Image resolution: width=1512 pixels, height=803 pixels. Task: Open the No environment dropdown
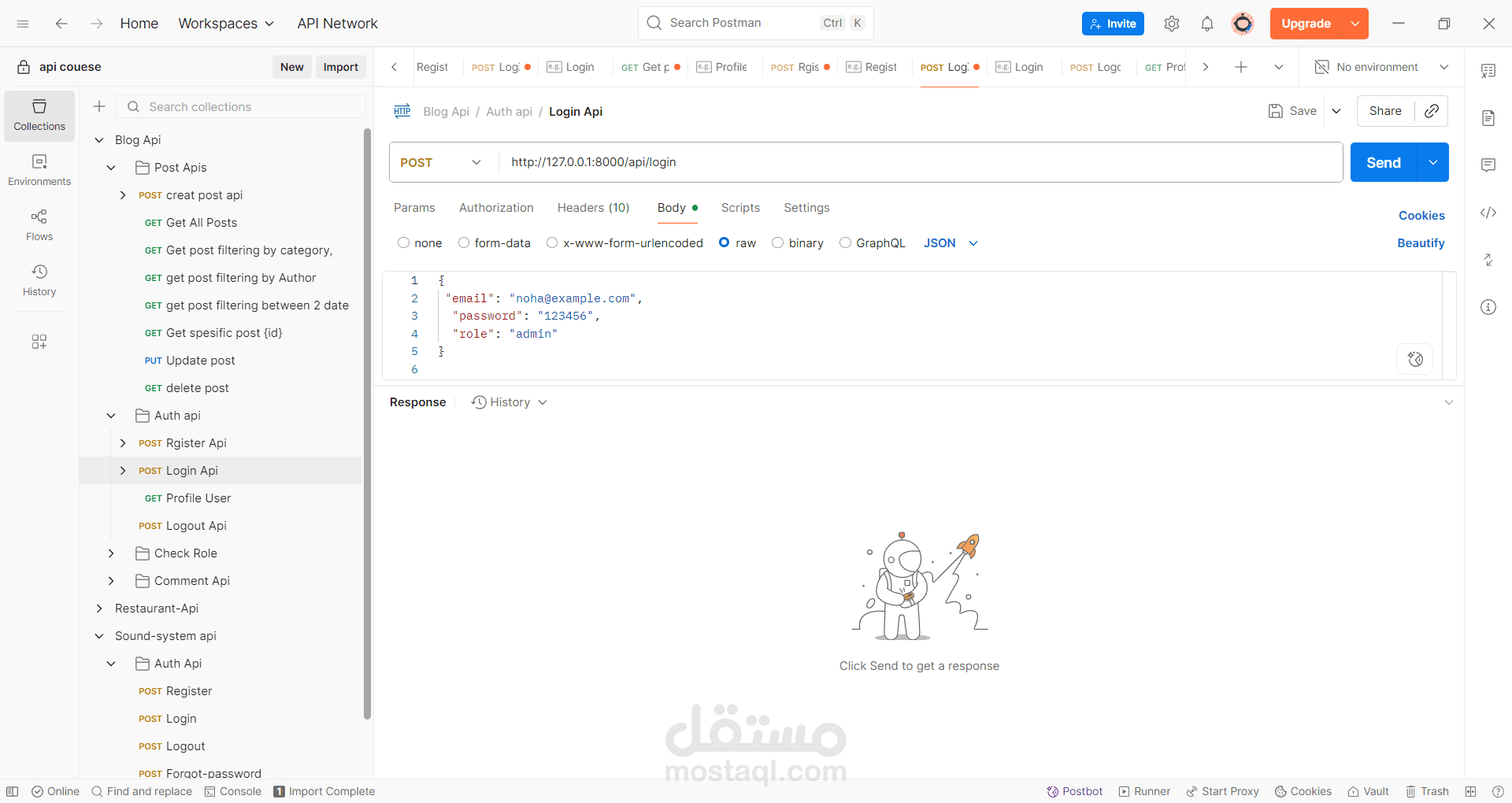[1382, 67]
